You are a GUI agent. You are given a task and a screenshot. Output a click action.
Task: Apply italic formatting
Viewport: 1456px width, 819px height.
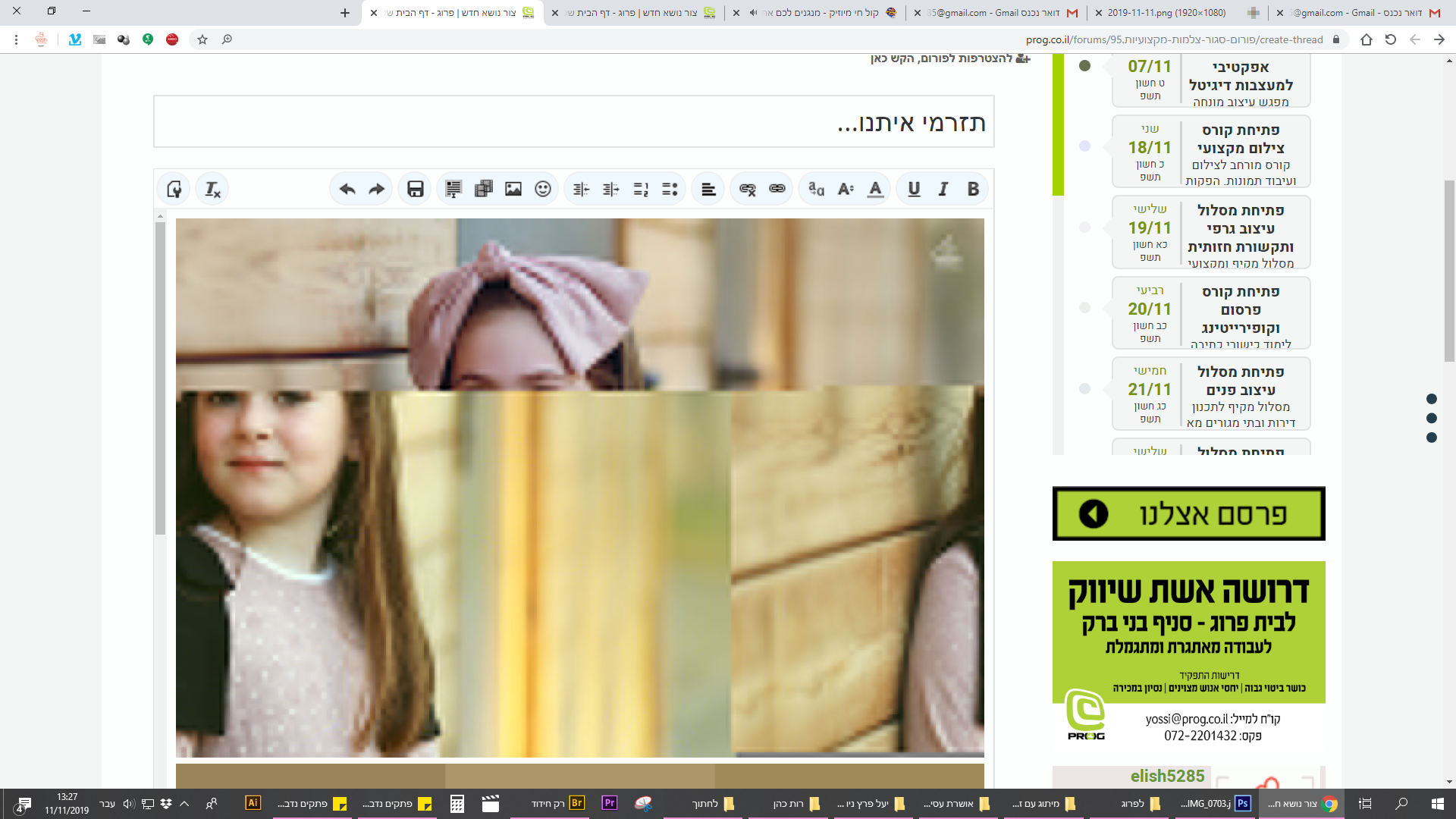point(943,190)
